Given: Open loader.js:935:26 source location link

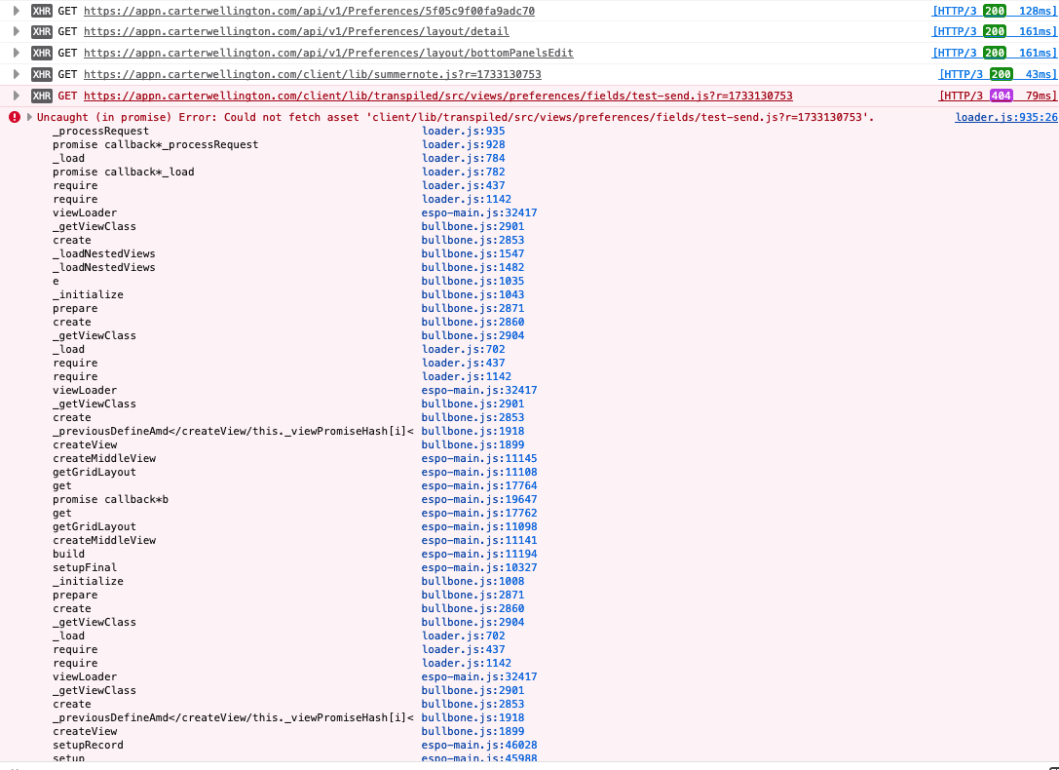Looking at the screenshot, I should coord(1005,117).
